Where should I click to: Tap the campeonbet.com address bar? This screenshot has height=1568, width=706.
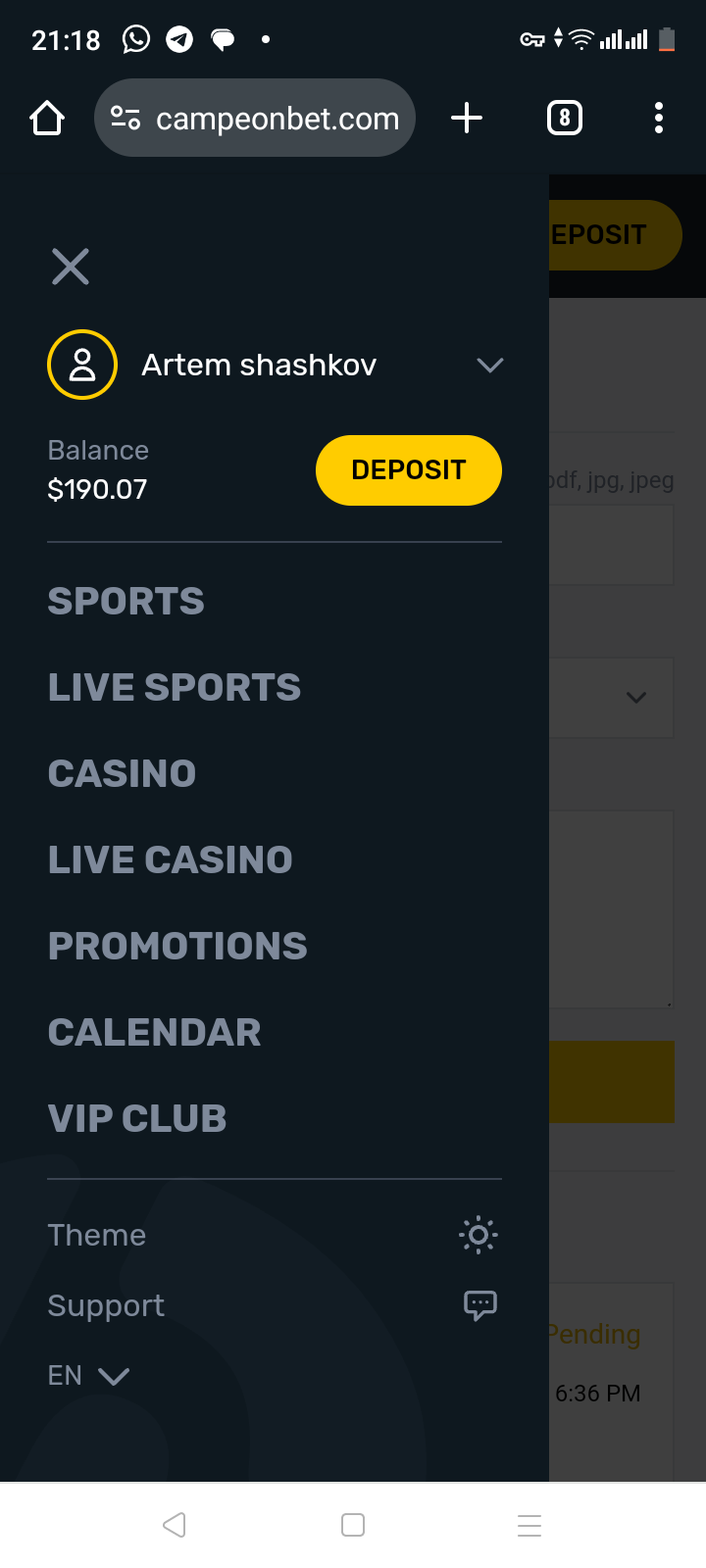[x=255, y=118]
